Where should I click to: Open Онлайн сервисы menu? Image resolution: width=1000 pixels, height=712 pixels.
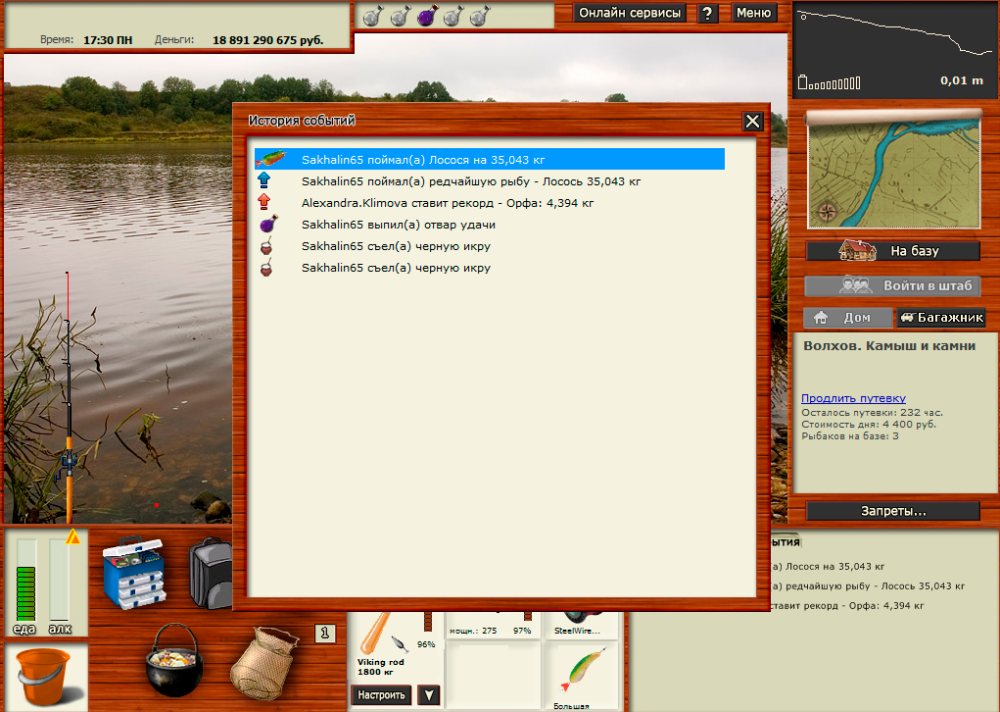[630, 13]
